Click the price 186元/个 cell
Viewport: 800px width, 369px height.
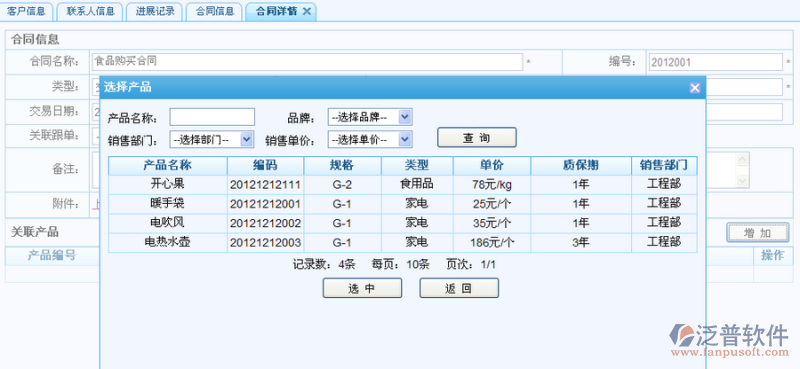click(x=492, y=243)
